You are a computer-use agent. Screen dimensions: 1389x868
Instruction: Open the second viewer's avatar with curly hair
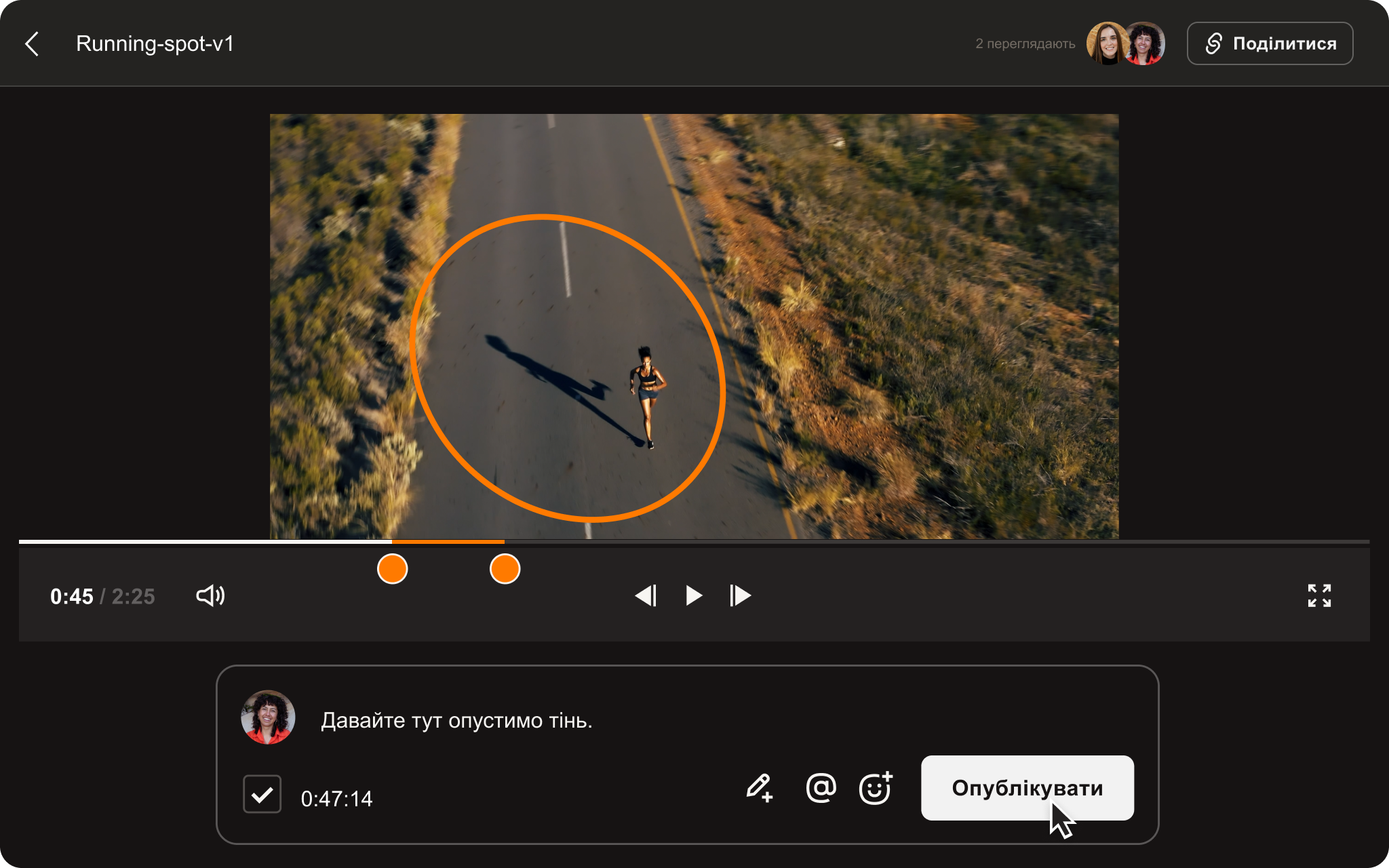coord(1145,43)
